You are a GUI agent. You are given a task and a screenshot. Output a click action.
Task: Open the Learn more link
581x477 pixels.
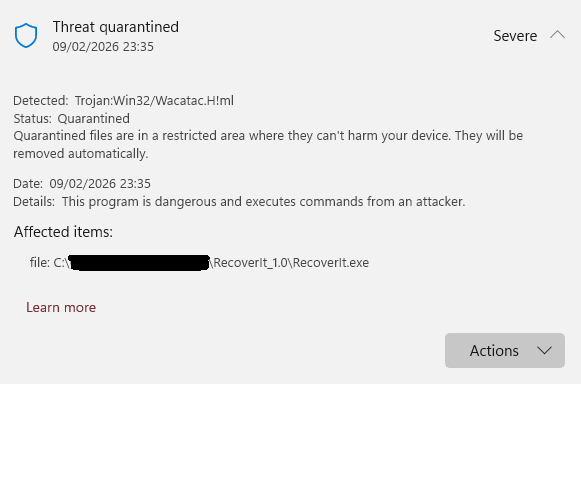click(x=61, y=307)
